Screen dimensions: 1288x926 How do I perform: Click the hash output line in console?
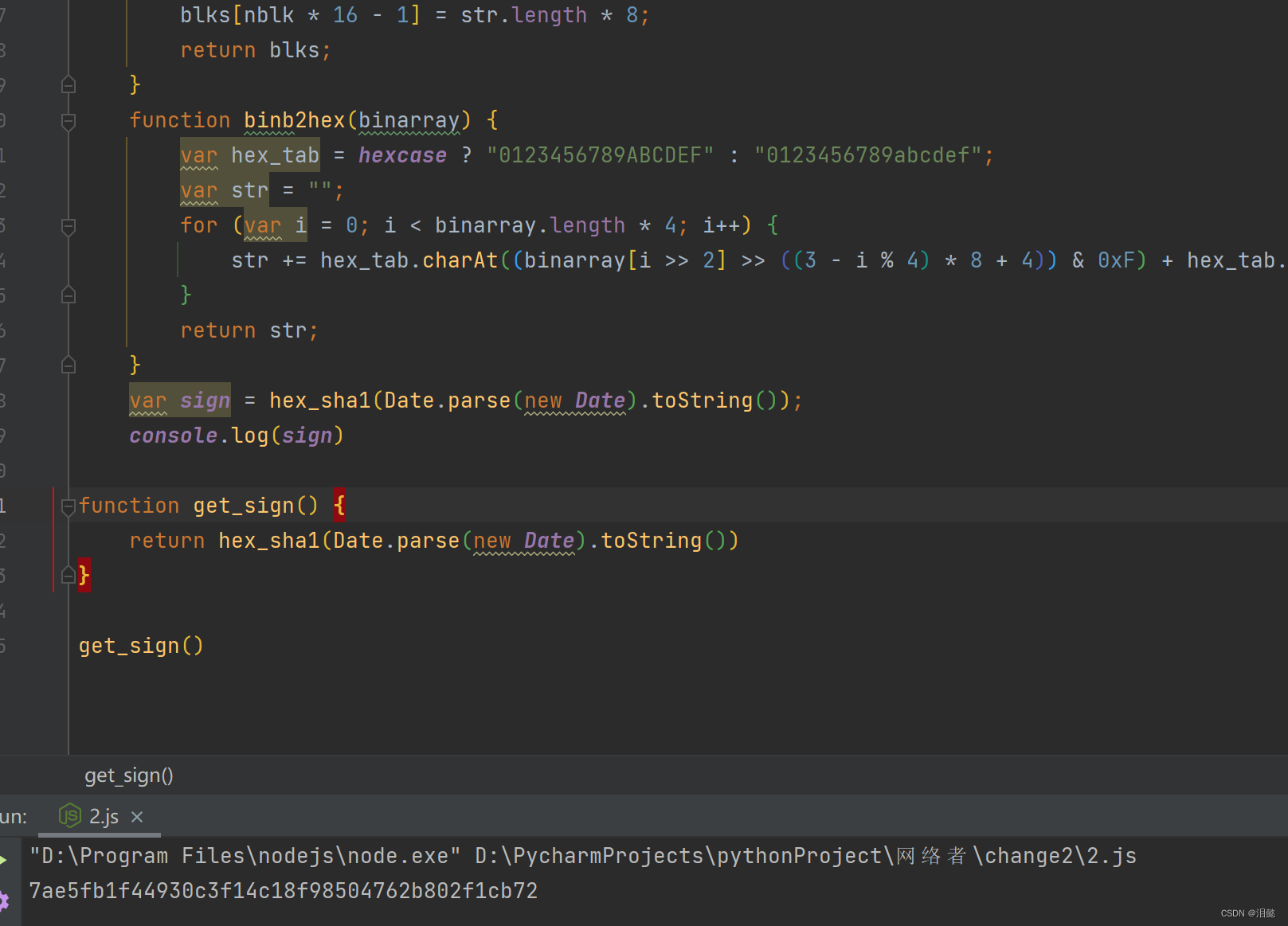284,891
